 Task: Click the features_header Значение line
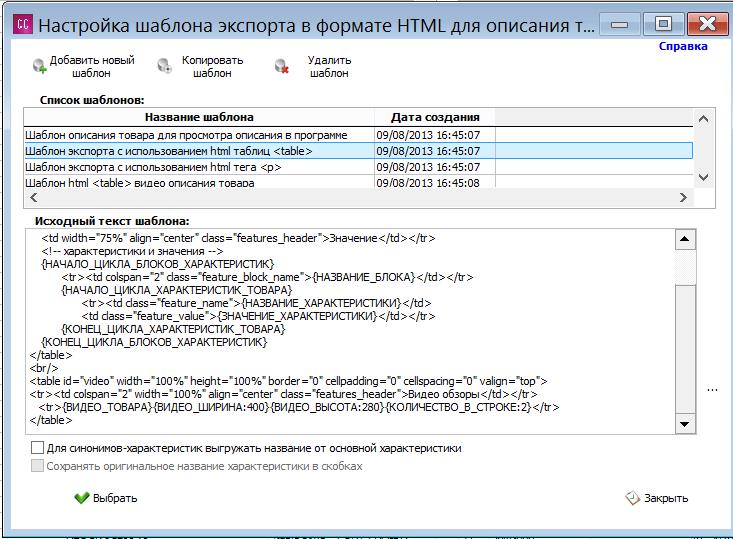[238, 238]
